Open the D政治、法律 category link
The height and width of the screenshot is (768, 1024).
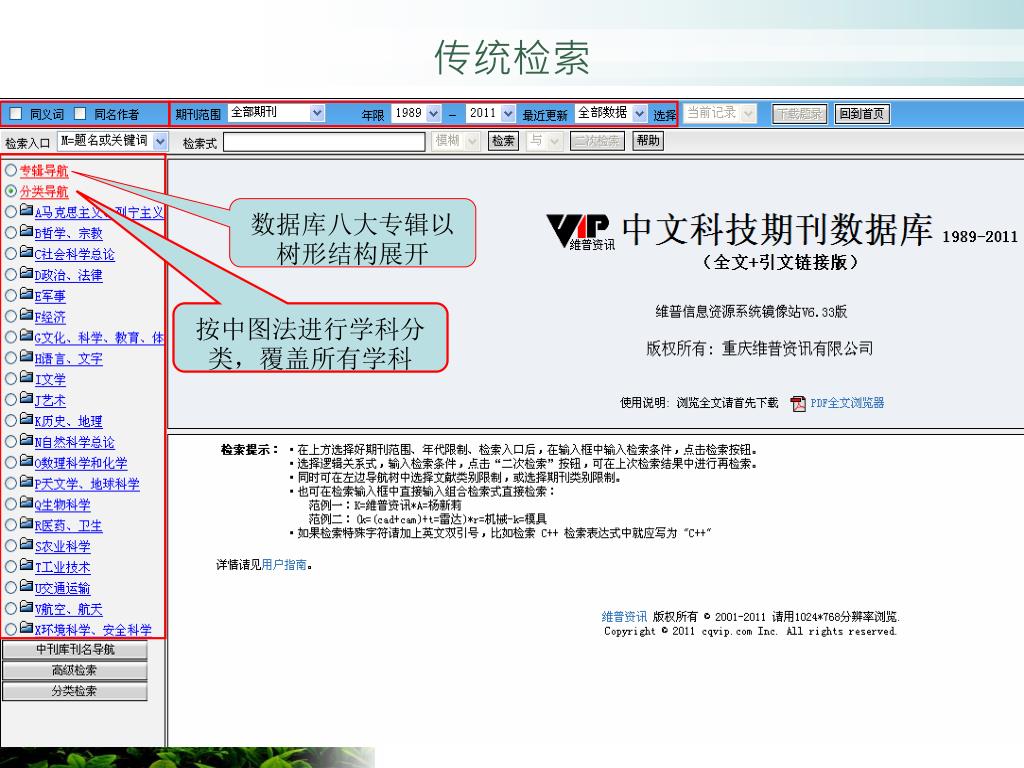coord(69,276)
